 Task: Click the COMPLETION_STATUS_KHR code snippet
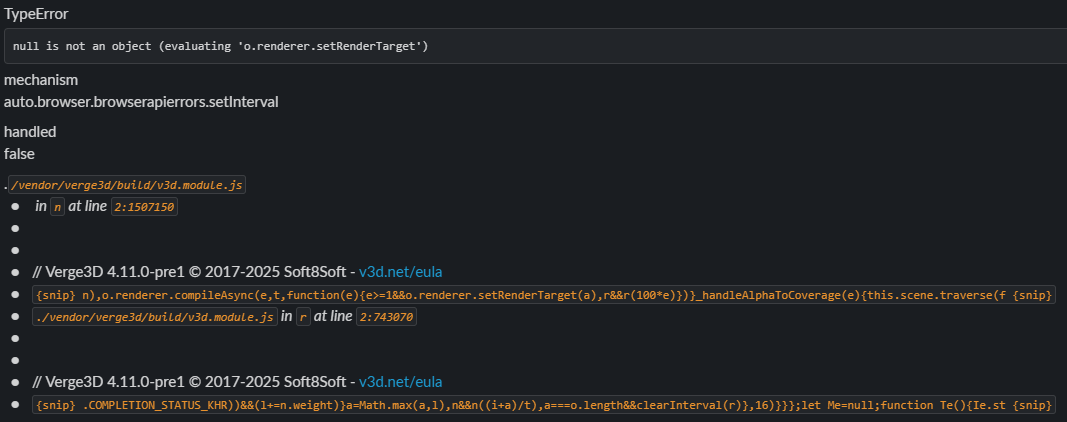[544, 405]
